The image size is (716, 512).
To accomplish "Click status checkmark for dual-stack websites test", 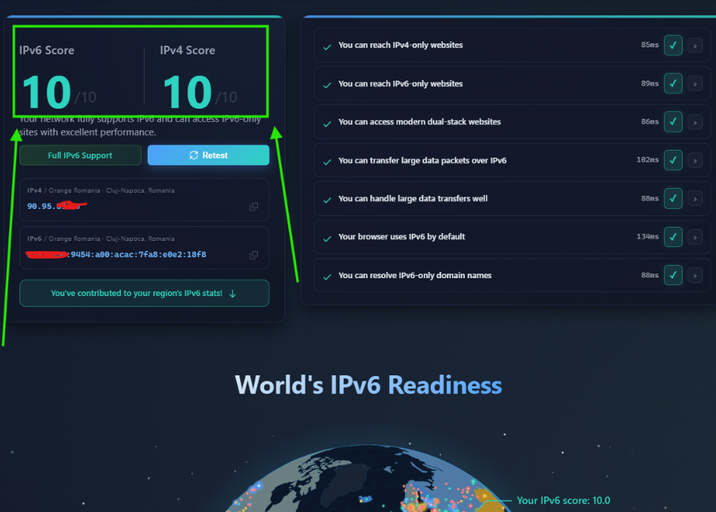I will [x=673, y=122].
